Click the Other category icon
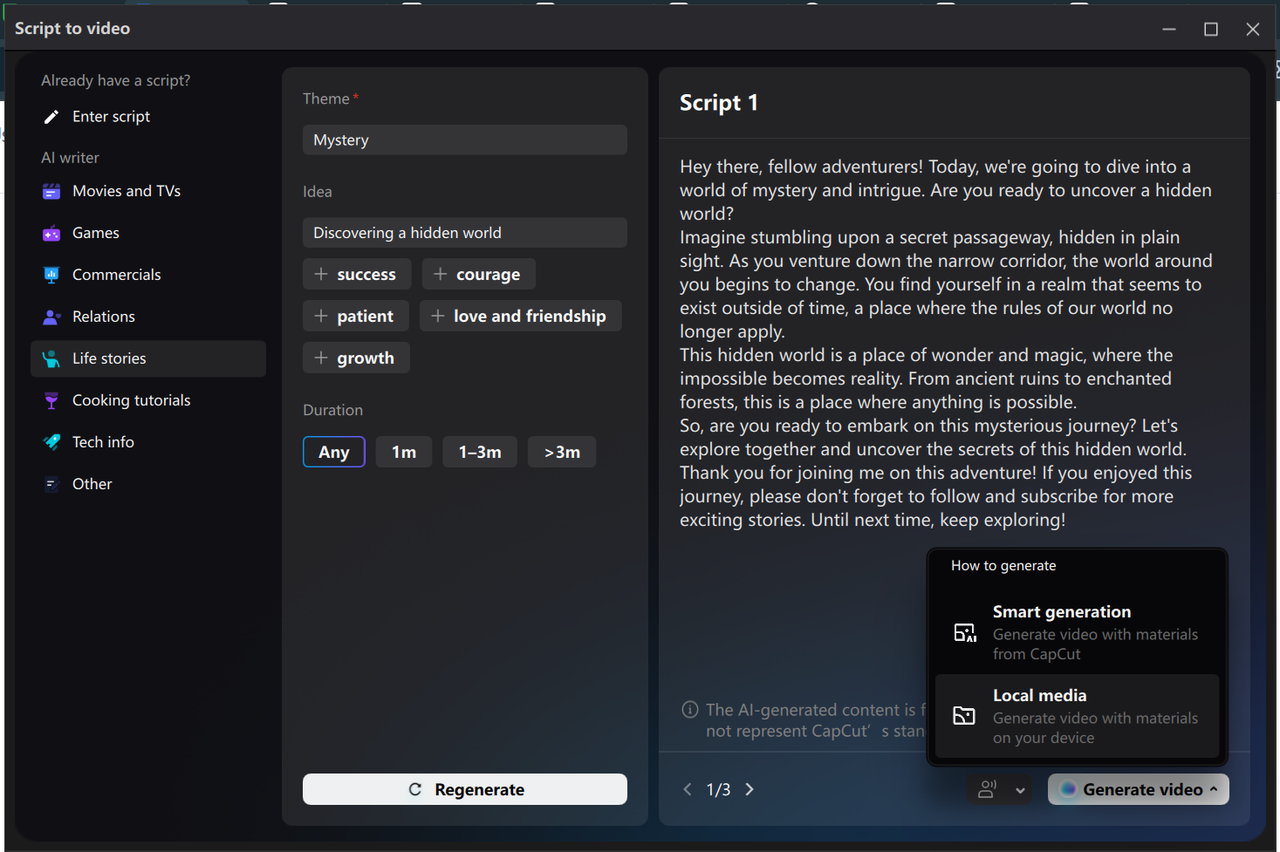Image resolution: width=1280 pixels, height=852 pixels. 51,483
